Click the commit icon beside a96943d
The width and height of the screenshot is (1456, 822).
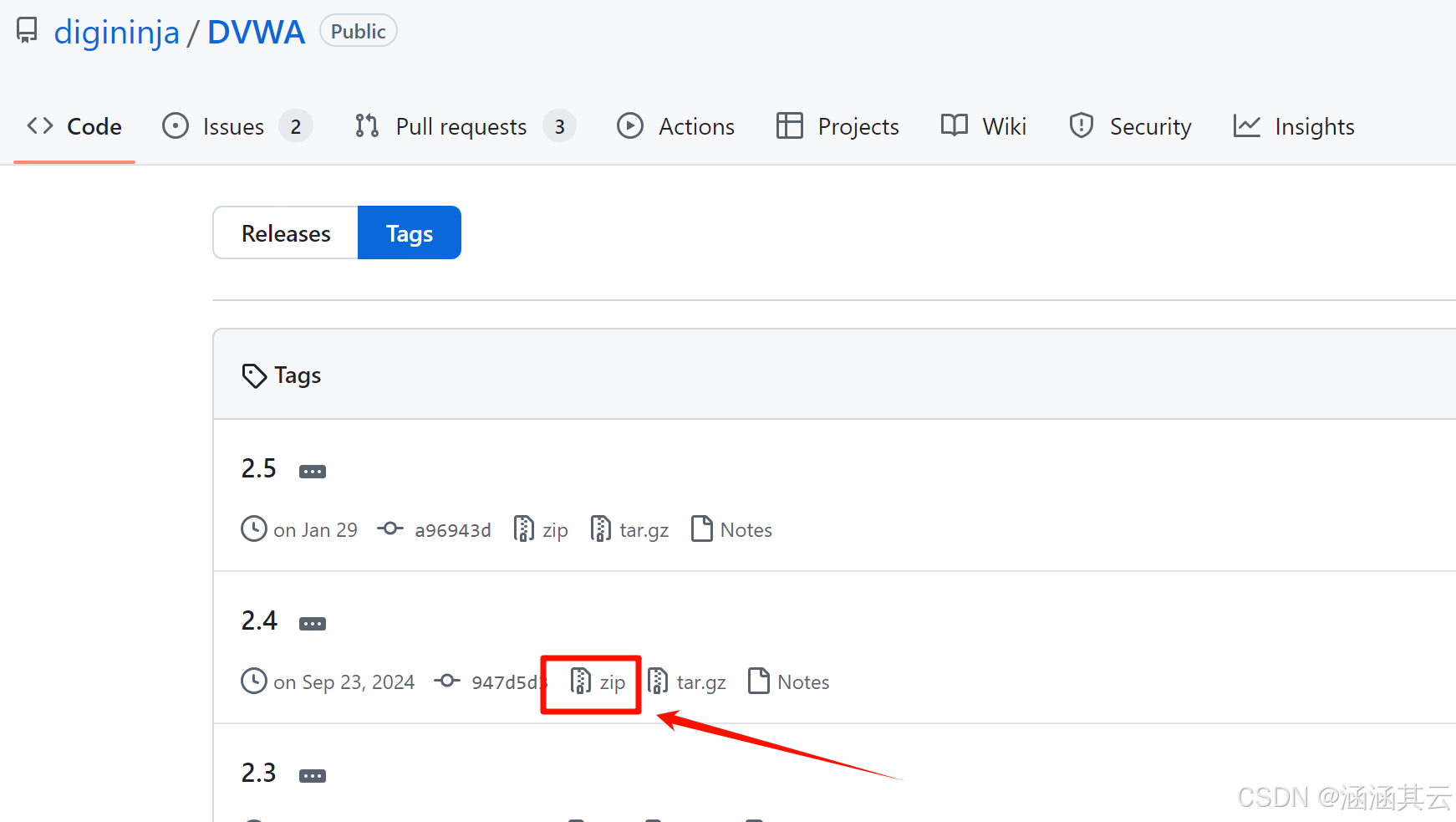pyautogui.click(x=390, y=528)
